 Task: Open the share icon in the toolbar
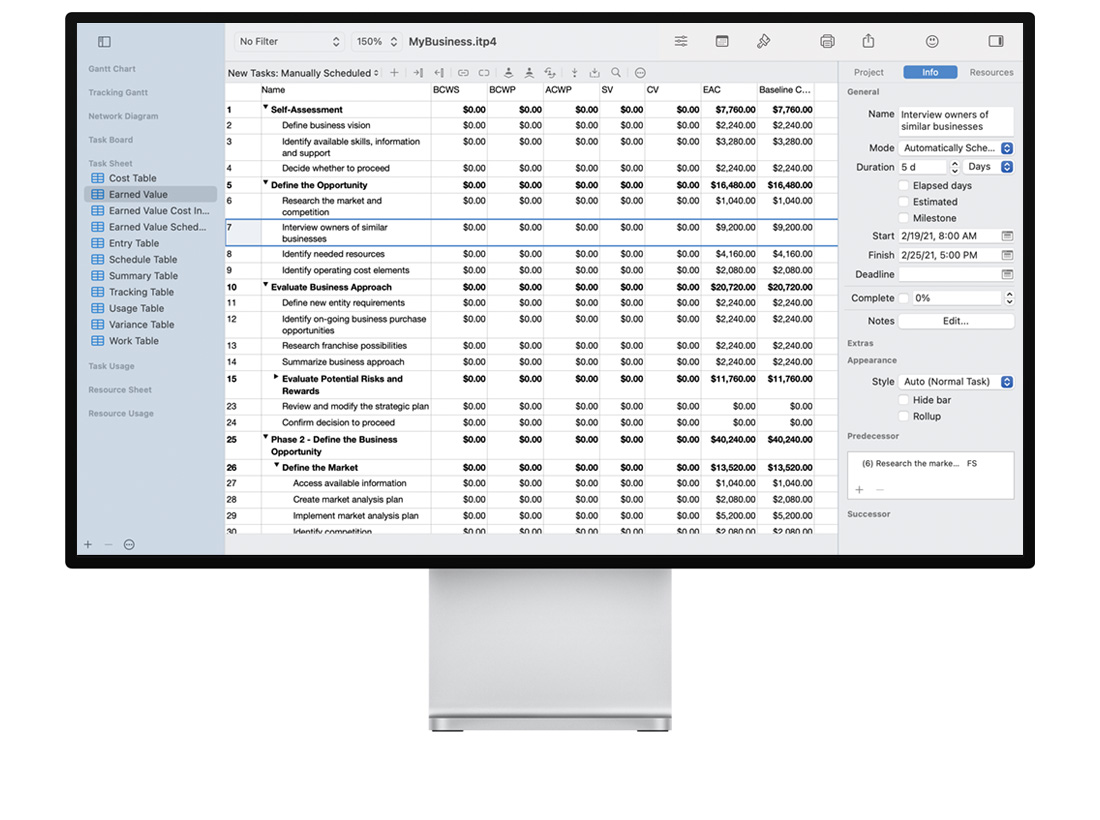(x=867, y=41)
